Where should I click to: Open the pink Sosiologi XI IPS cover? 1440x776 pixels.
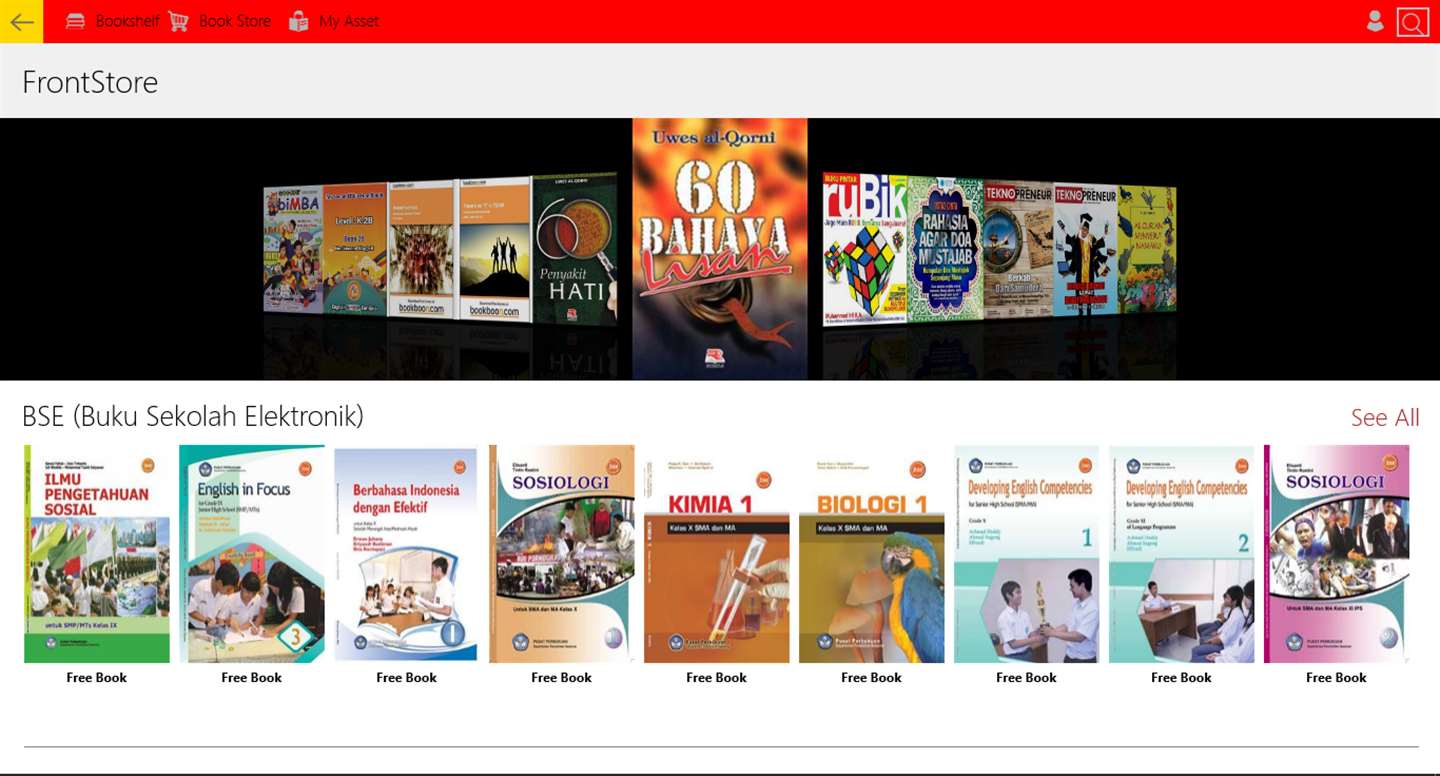click(1337, 554)
